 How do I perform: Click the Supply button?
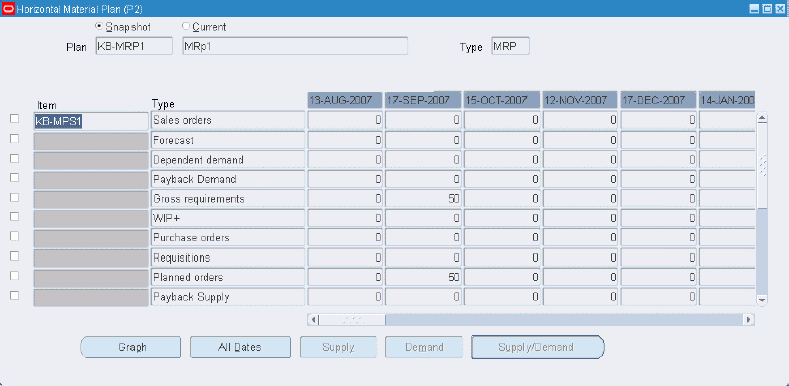click(x=339, y=347)
